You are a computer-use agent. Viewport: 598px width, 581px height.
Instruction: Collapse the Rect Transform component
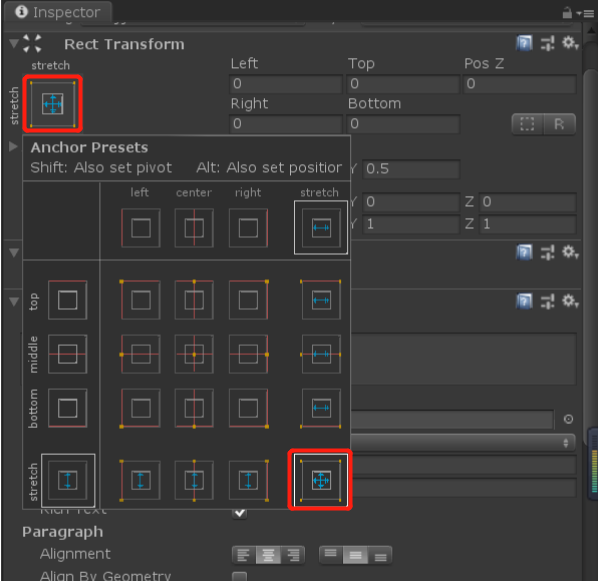pos(14,43)
